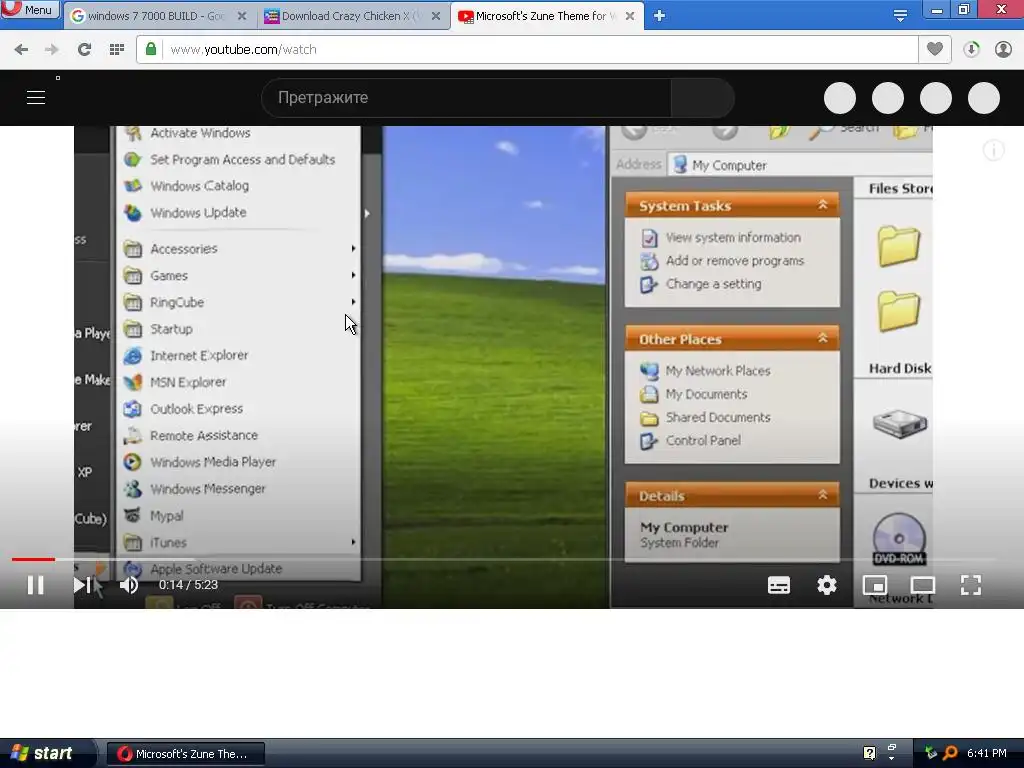
Task: Reload the current page
Action: coord(84,50)
